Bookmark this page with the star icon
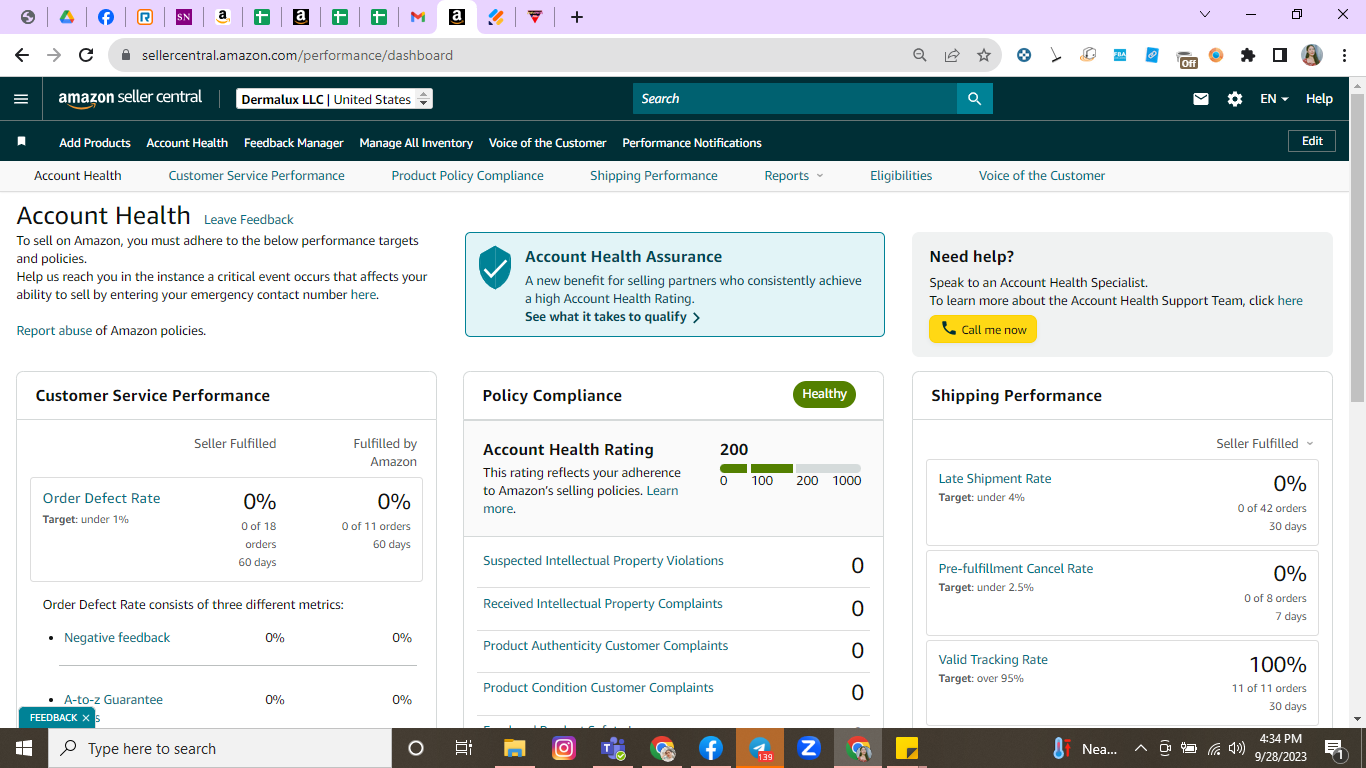 pyautogui.click(x=984, y=55)
